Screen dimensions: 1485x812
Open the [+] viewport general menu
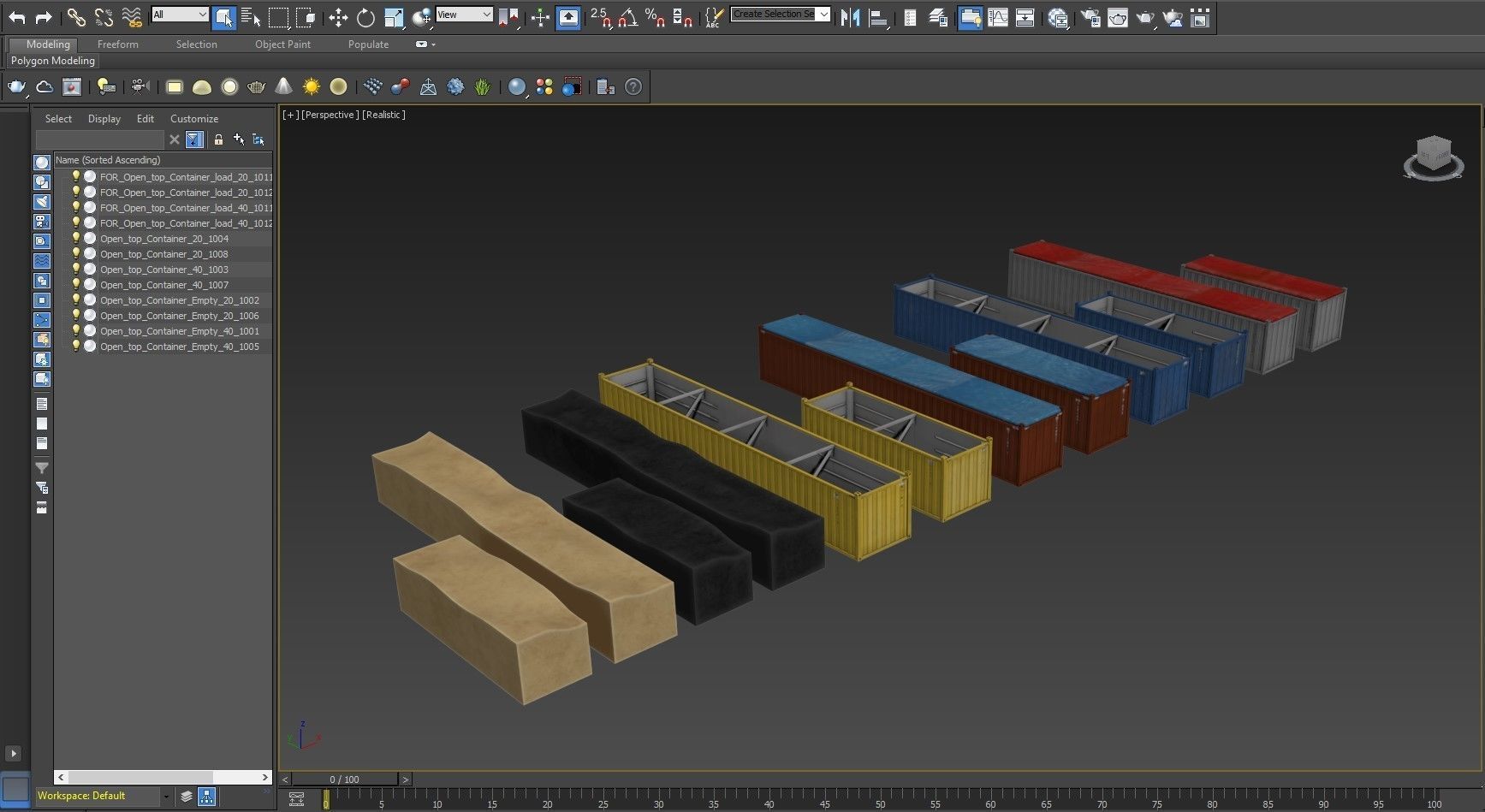pos(291,115)
